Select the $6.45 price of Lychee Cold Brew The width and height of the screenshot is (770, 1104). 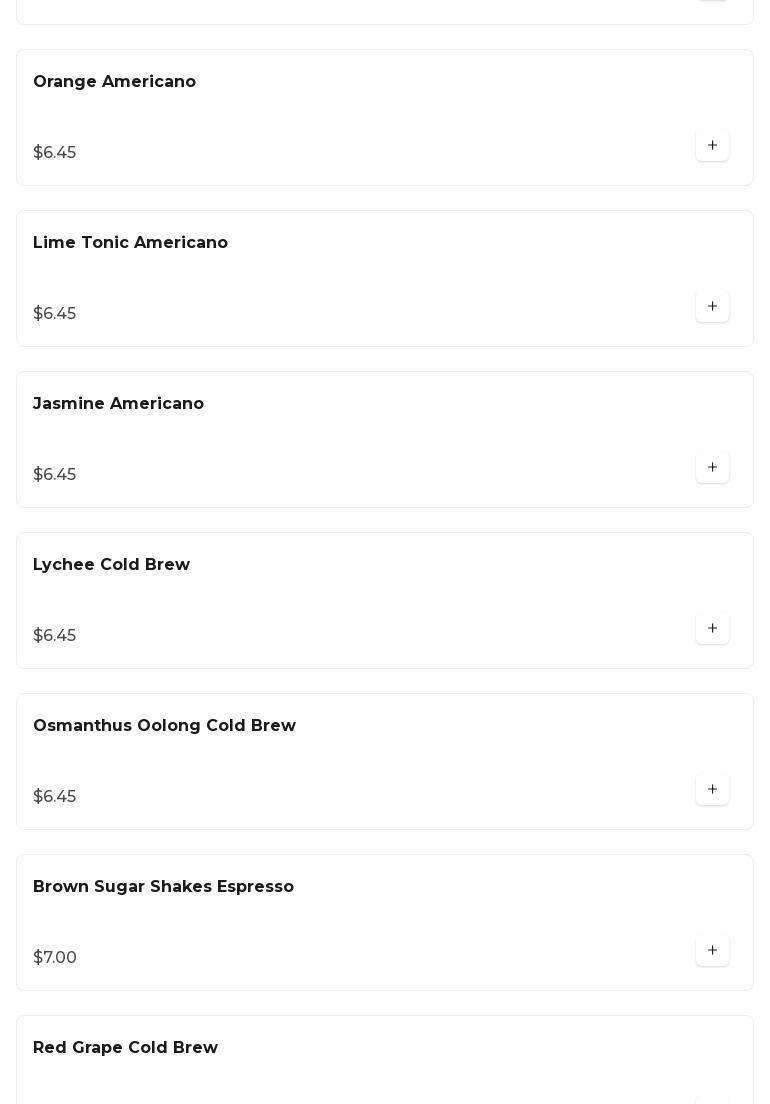(x=55, y=635)
